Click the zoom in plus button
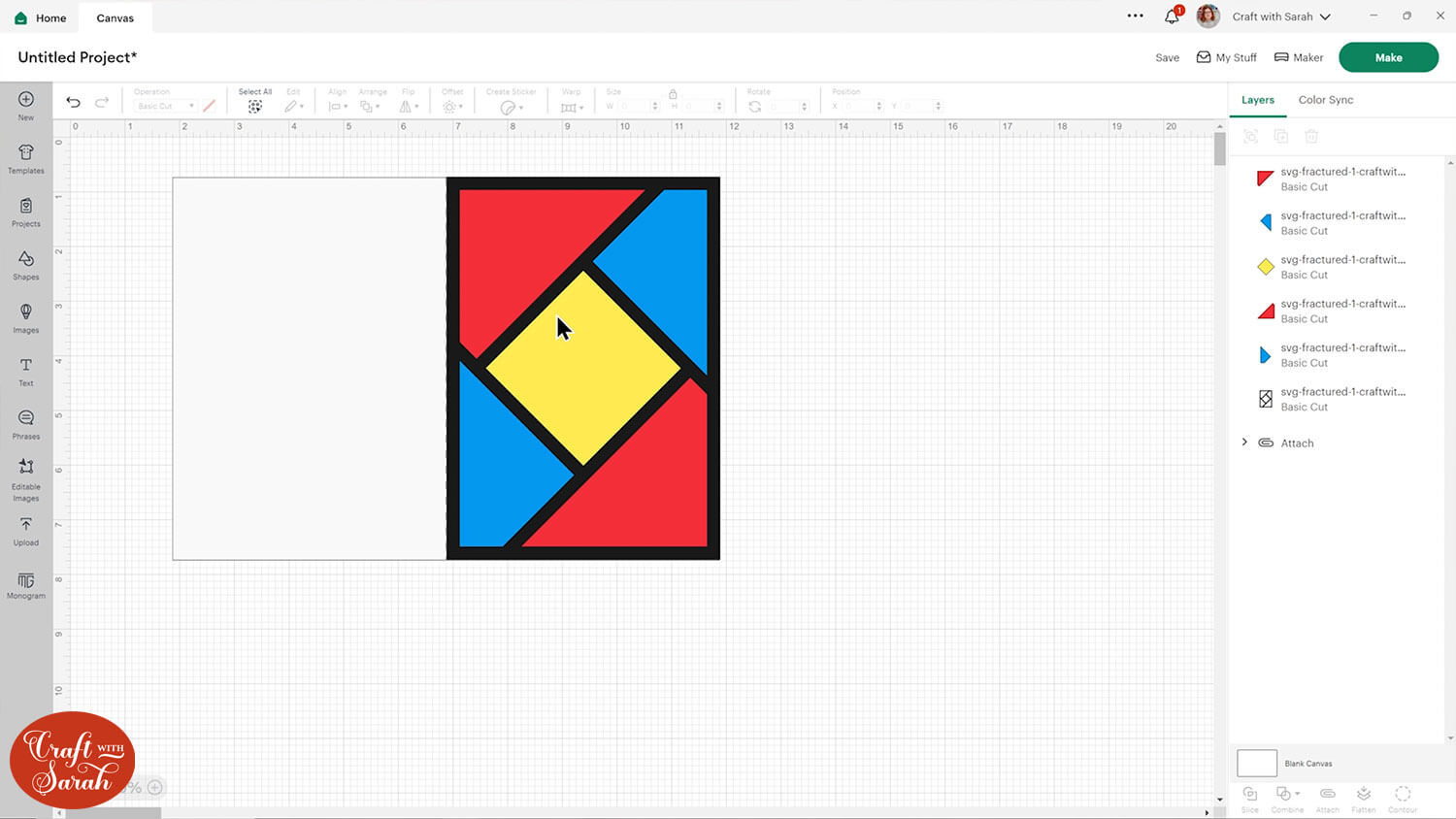Viewport: 1456px width, 819px height. [155, 787]
